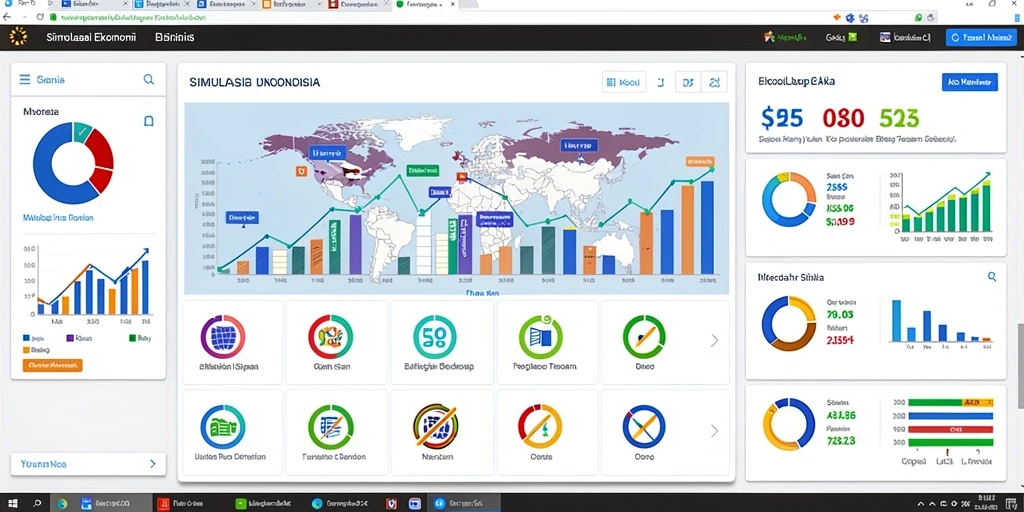Click the right chevron on the first tile row
Screen dimensions: 1024x512
tap(714, 340)
